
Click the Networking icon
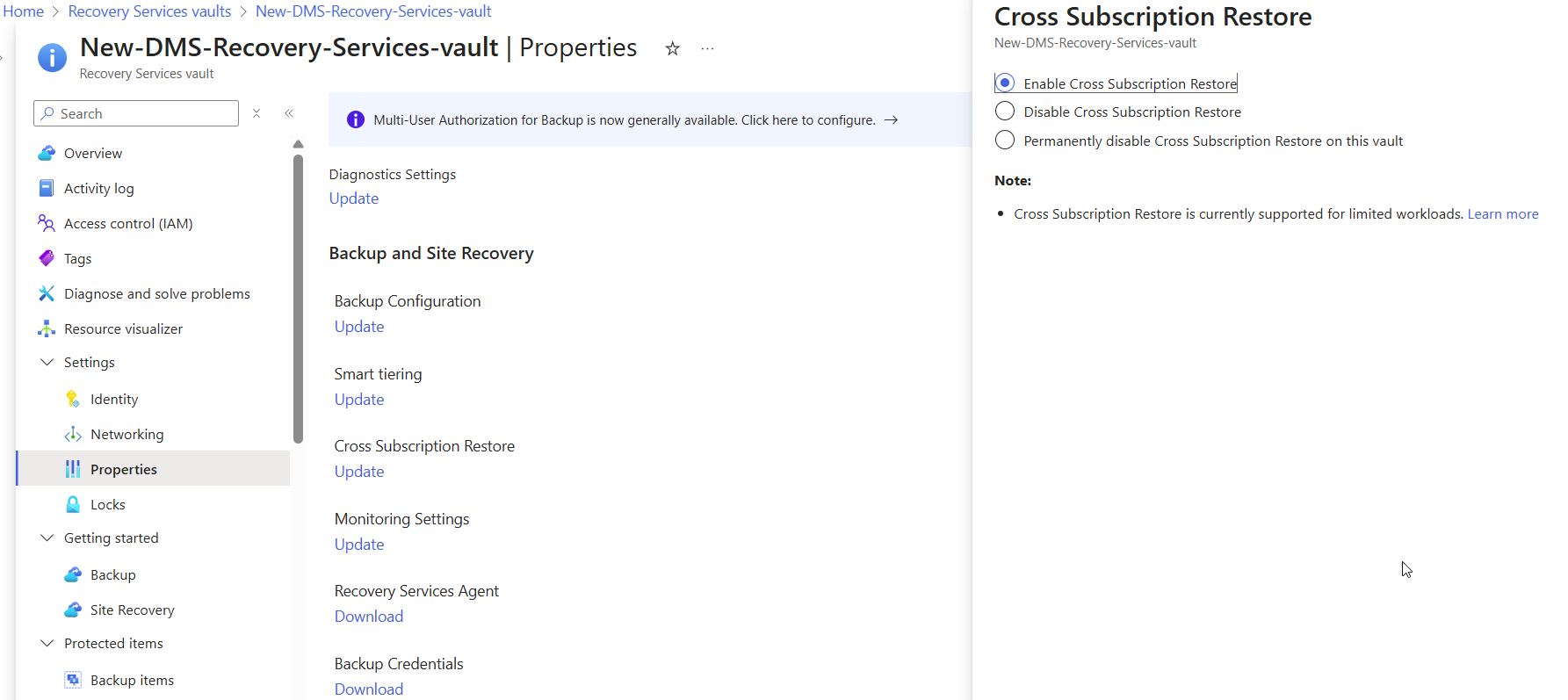(73, 434)
